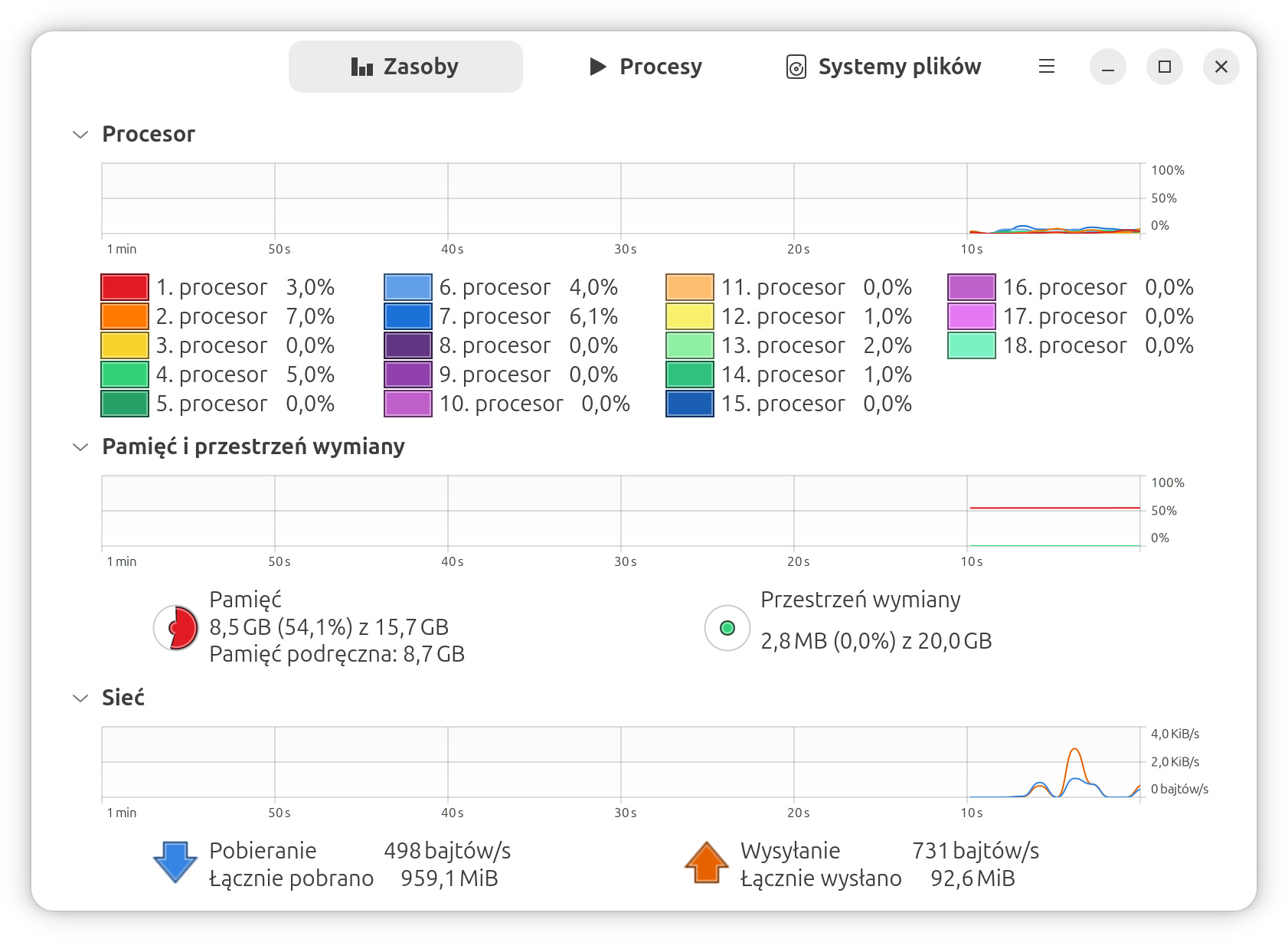This screenshot has width=1288, height=942.
Task: Collapse the Pamięć i przestrzeń wymiany section
Action: click(x=80, y=446)
